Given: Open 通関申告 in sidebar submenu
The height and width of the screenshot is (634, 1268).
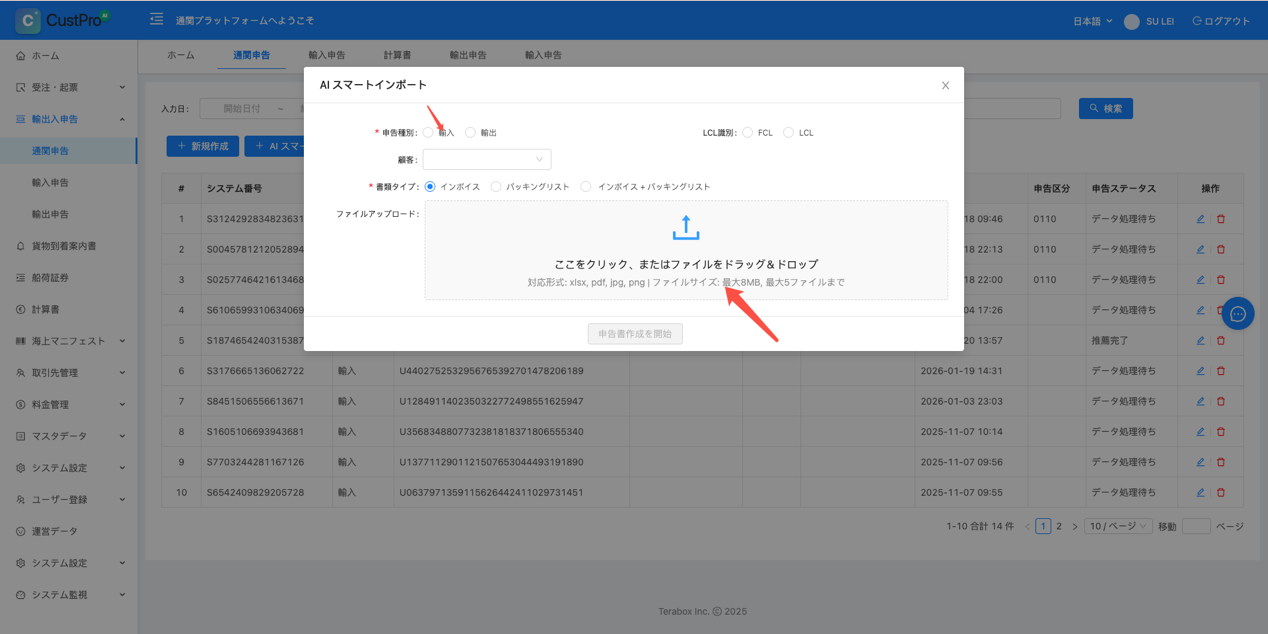Looking at the screenshot, I should click(50, 151).
